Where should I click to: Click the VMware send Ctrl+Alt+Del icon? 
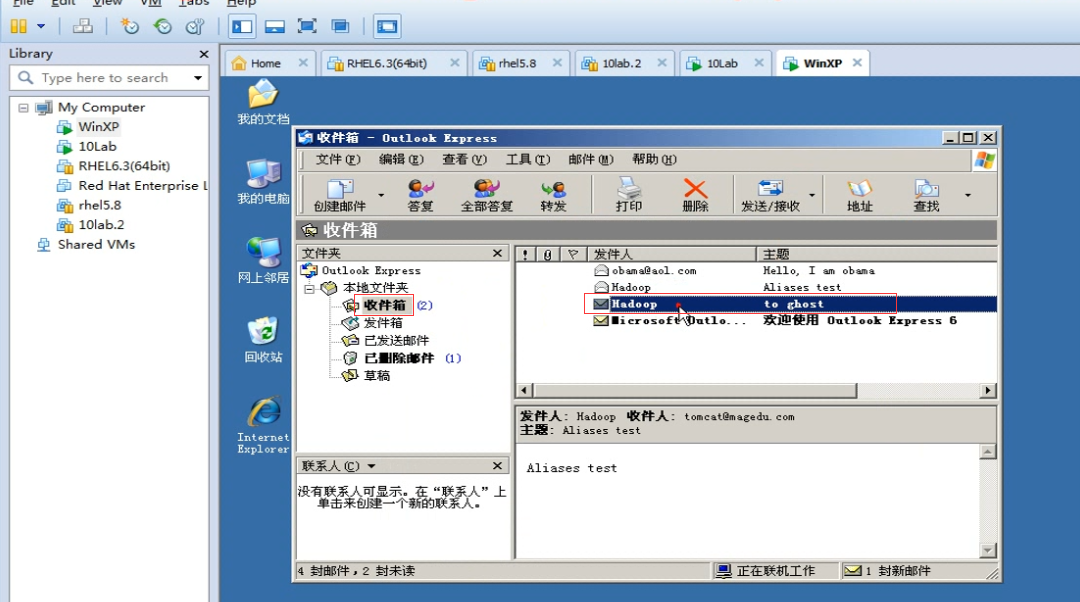83,26
